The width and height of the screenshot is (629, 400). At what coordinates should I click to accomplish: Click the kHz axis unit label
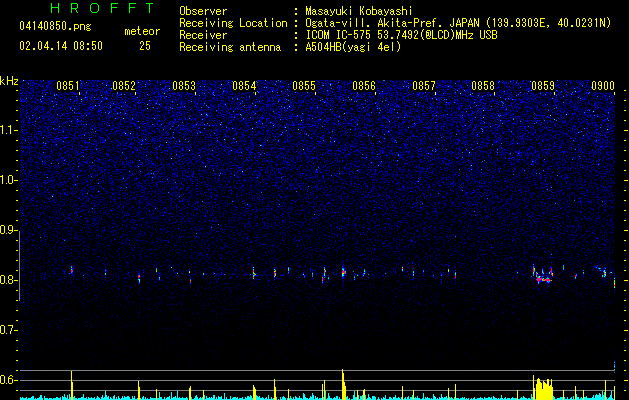[9, 81]
